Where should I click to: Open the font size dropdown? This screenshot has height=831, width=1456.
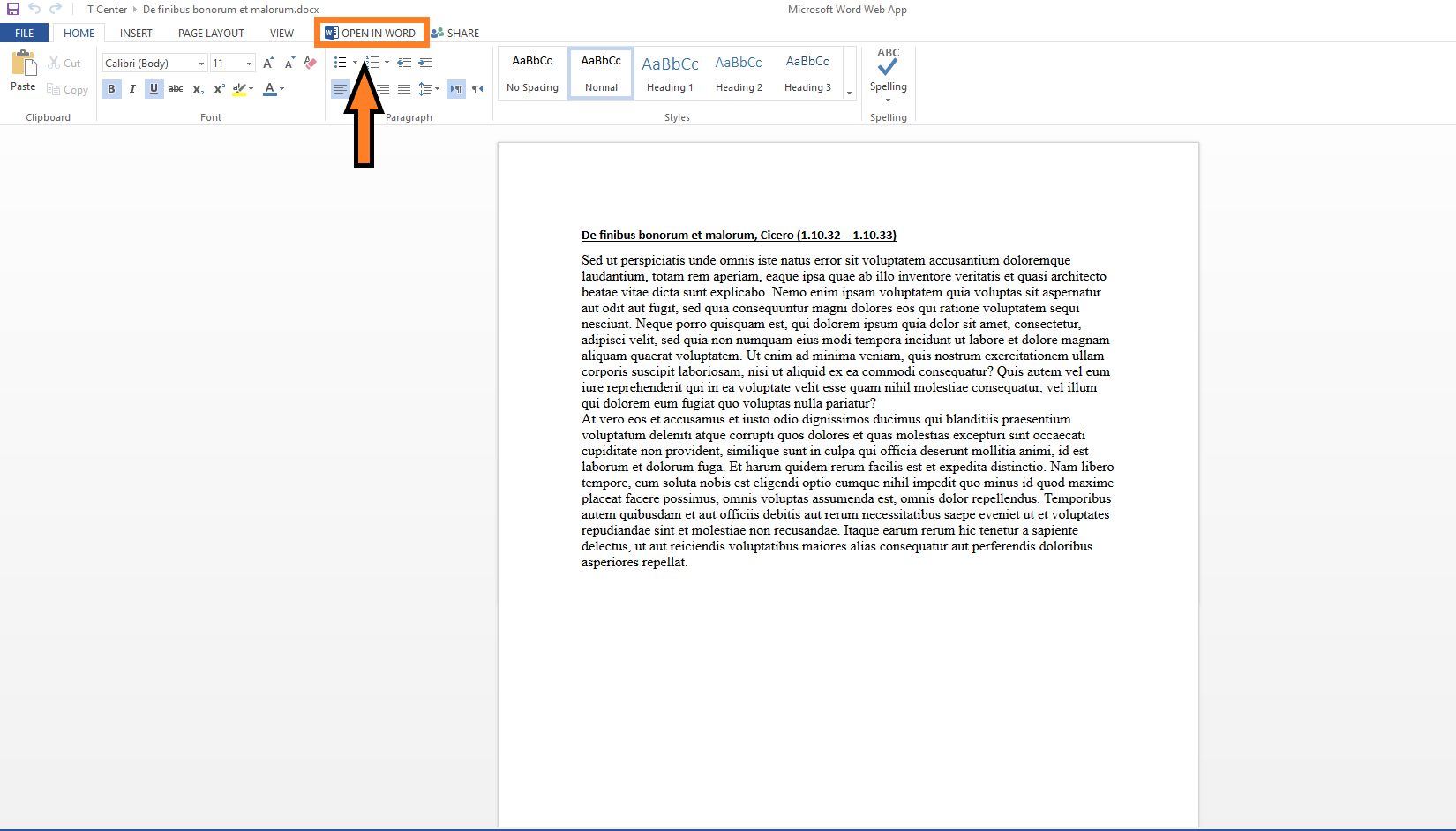[245, 63]
